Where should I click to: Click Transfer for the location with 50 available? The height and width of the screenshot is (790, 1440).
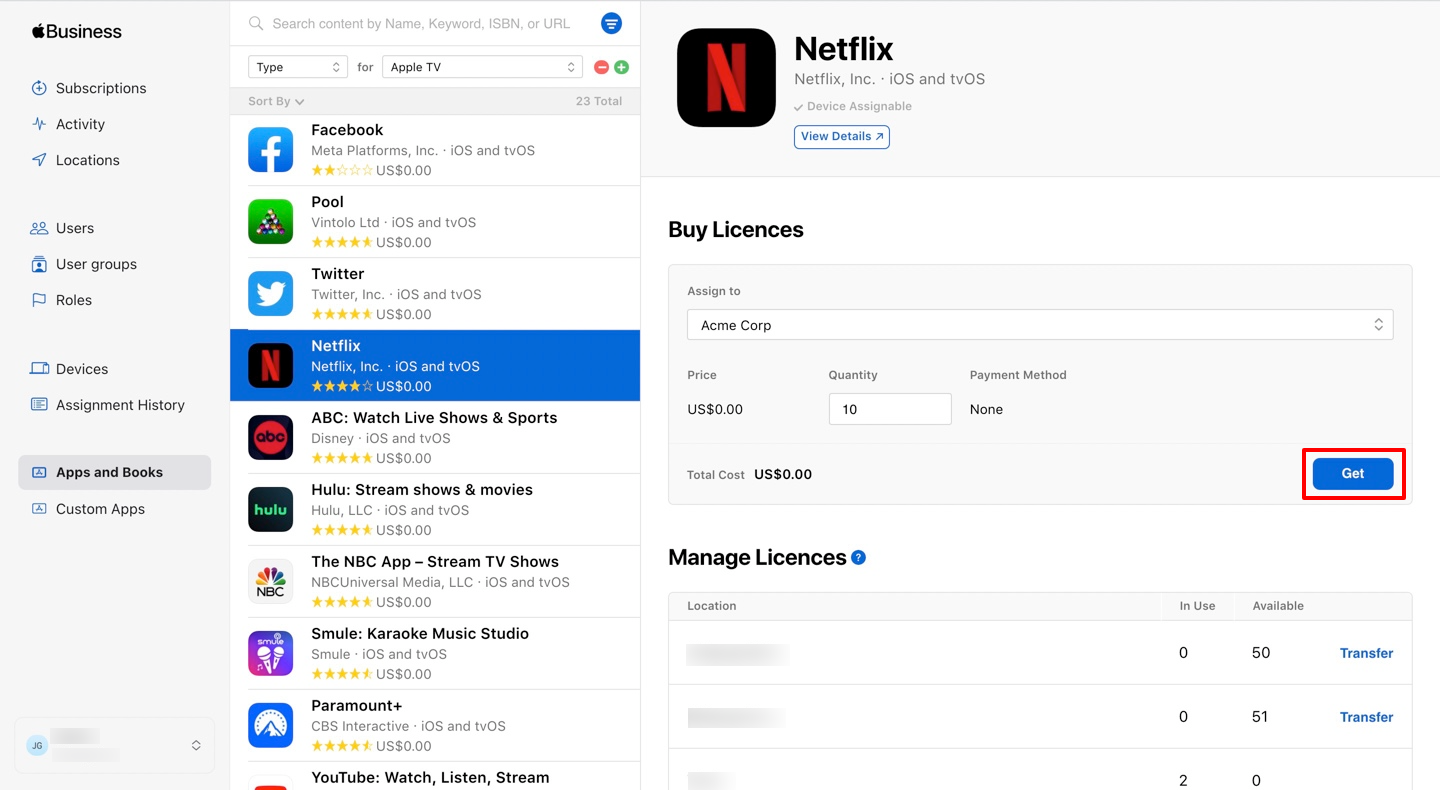(x=1366, y=653)
